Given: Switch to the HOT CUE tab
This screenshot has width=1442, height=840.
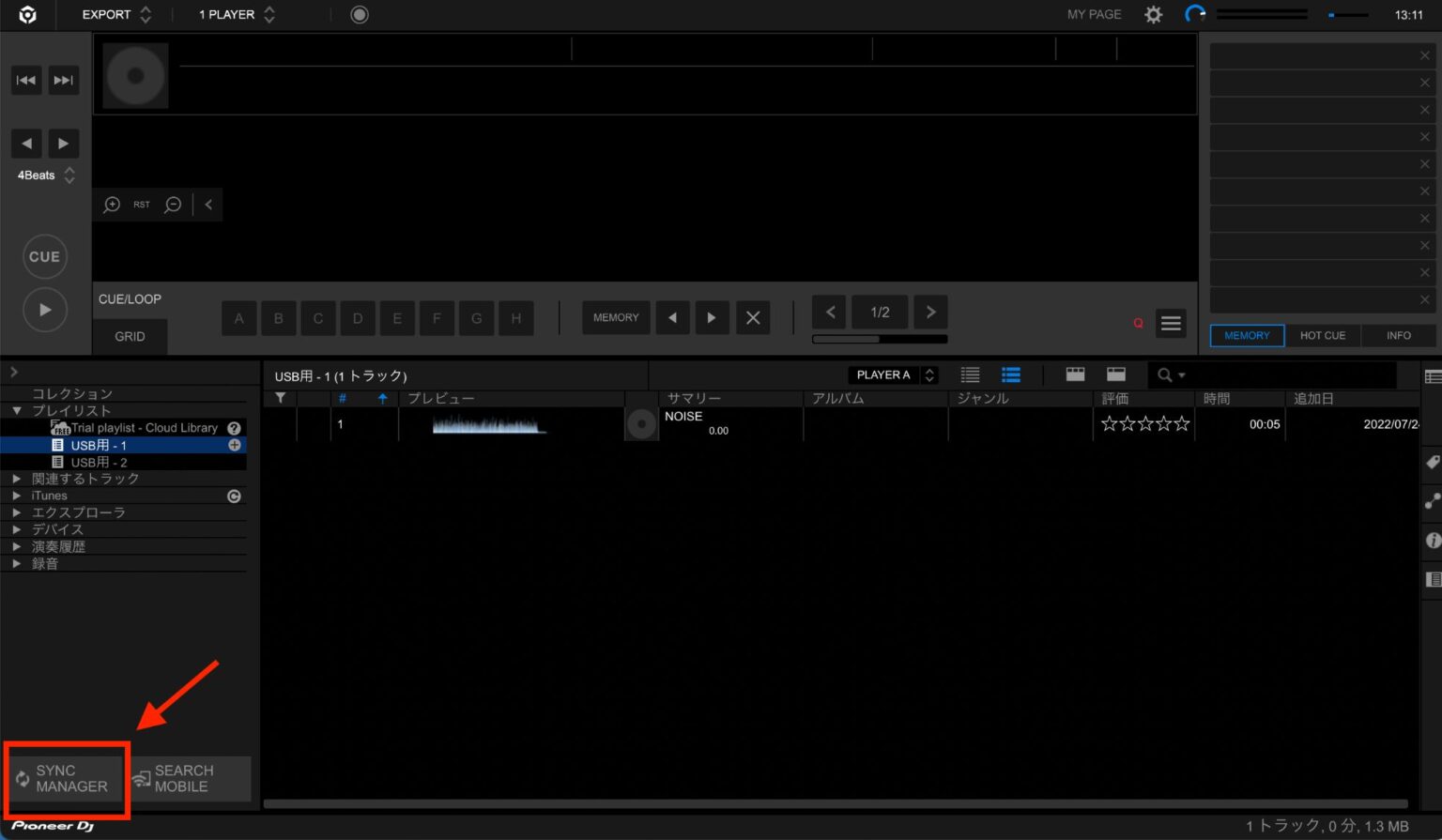Looking at the screenshot, I should (1322, 335).
